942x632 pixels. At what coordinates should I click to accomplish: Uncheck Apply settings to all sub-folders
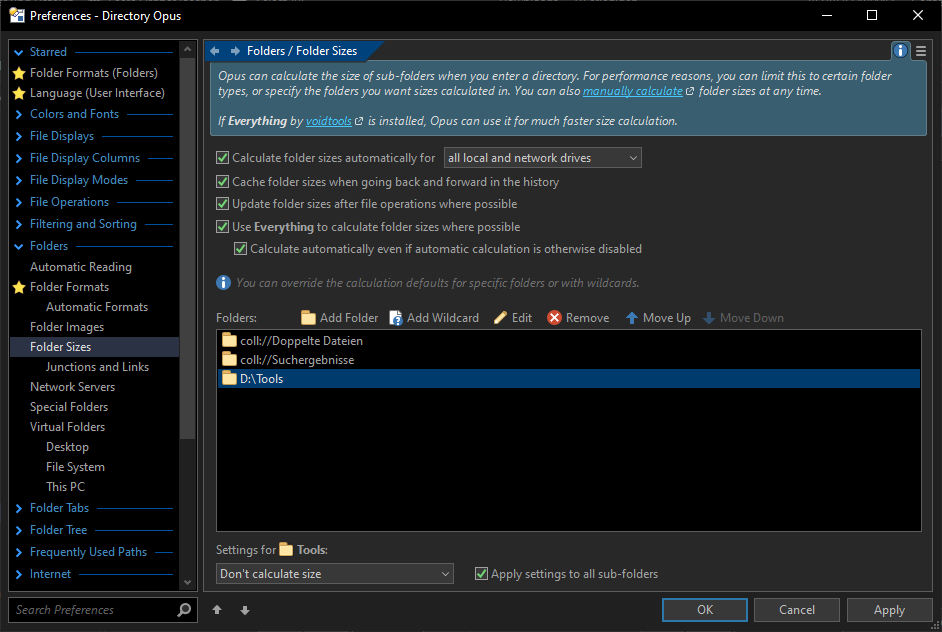[x=482, y=574]
